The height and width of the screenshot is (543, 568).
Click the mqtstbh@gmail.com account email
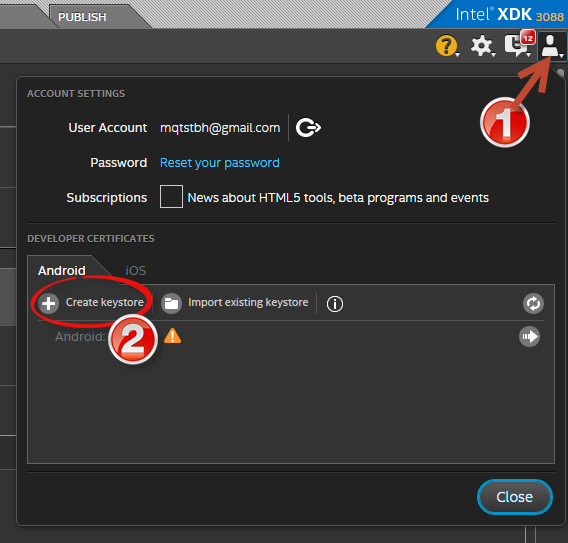[x=220, y=128]
